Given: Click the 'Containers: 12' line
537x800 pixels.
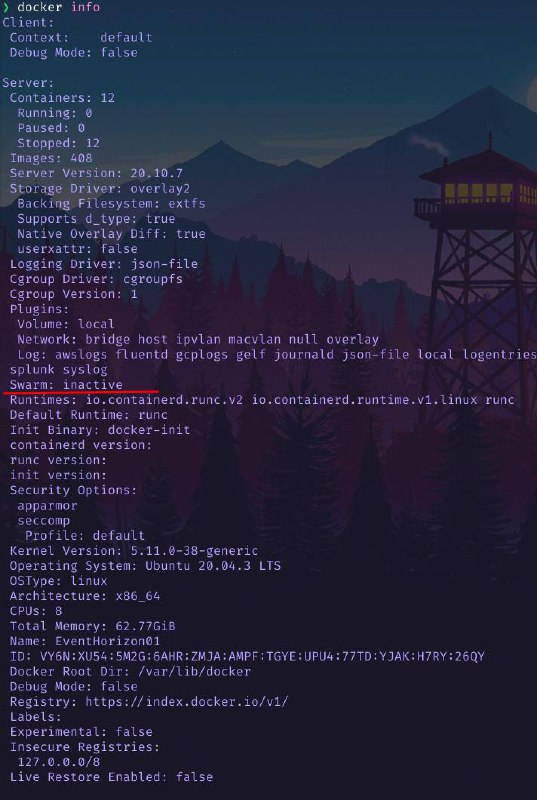Looking at the screenshot, I should pyautogui.click(x=62, y=98).
